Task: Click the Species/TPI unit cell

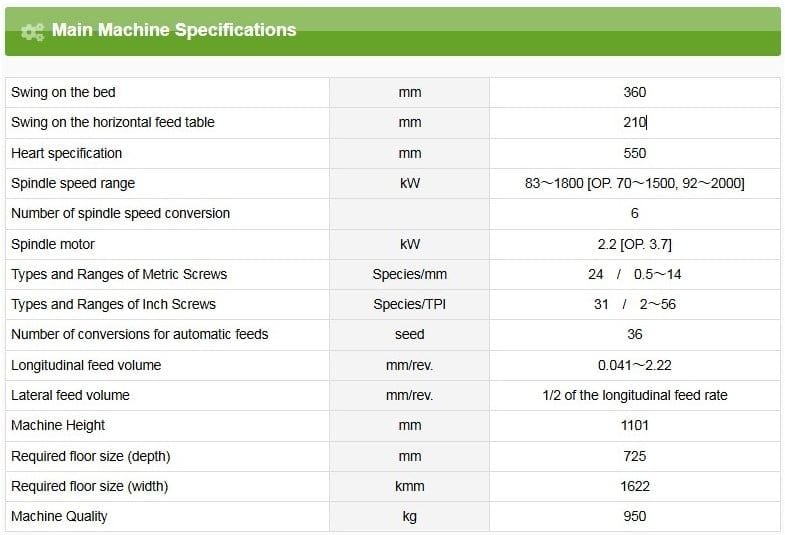Action: pos(409,304)
